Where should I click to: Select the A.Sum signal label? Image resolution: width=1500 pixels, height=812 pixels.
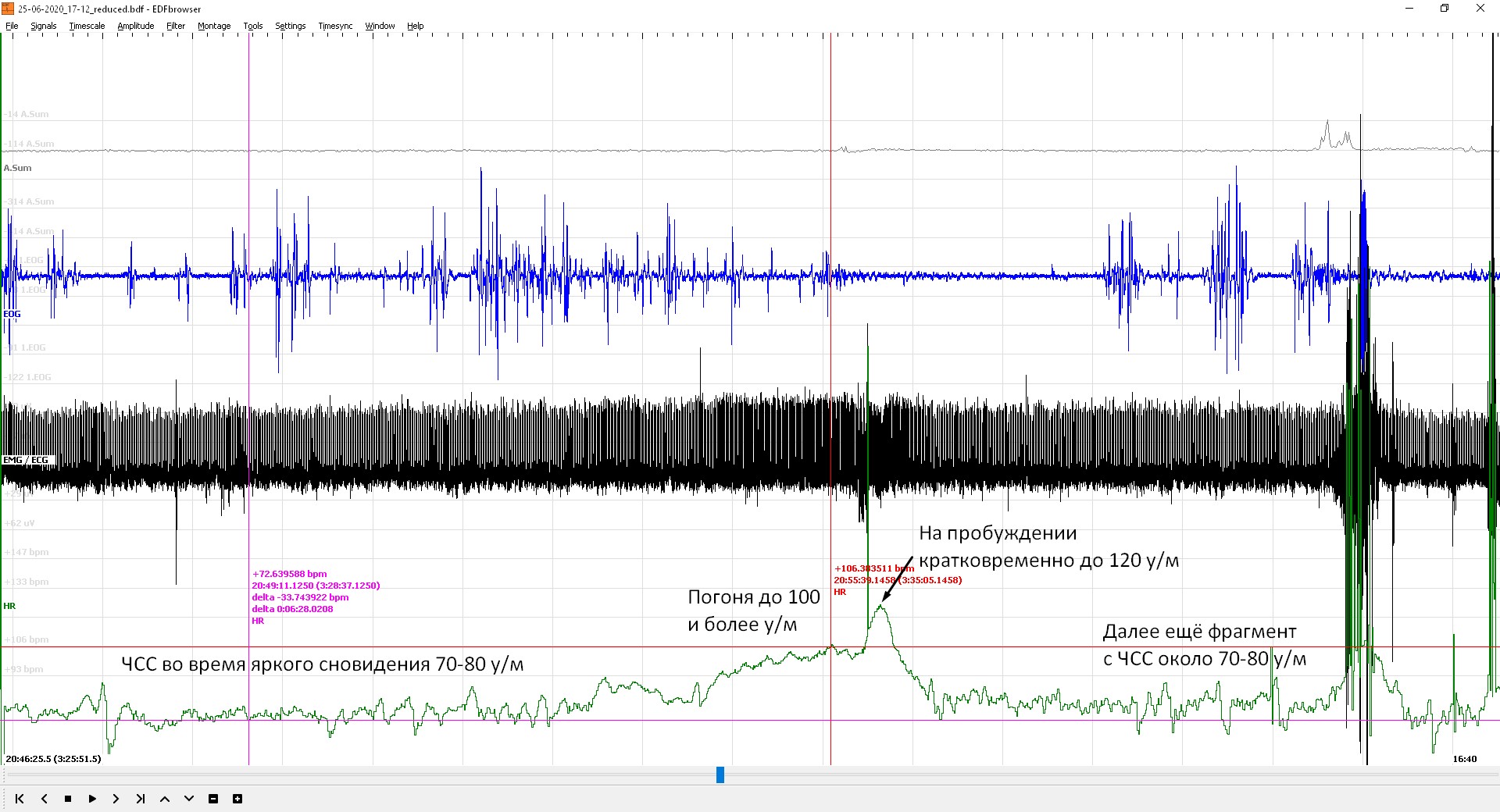tap(17, 168)
